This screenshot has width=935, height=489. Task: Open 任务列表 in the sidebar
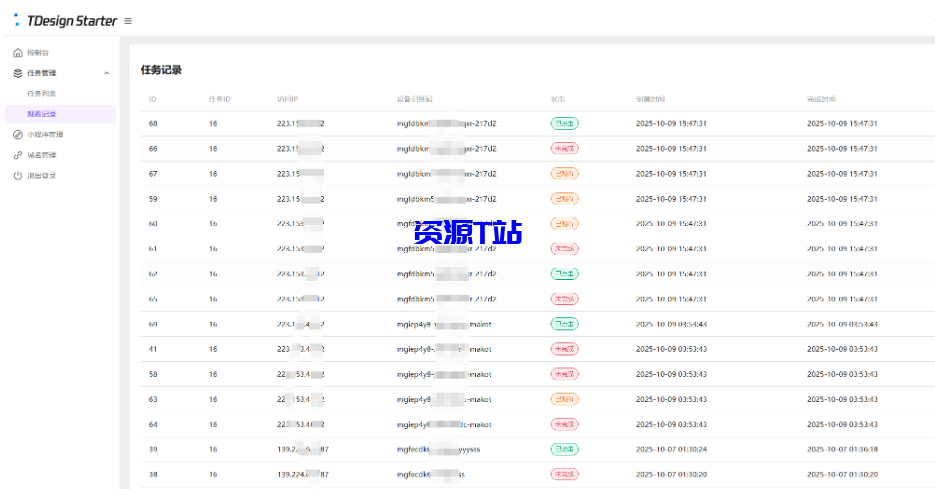tap(42, 93)
